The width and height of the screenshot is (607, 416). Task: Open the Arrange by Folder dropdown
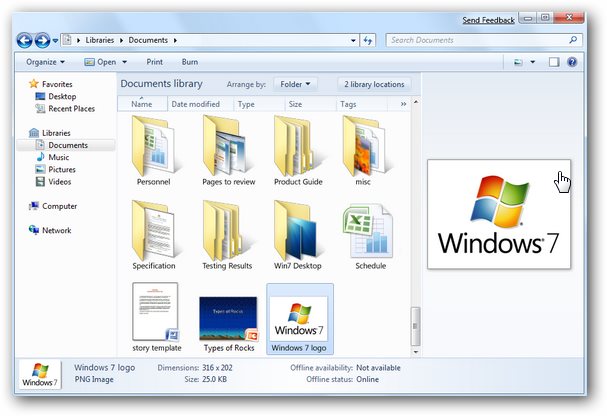pos(296,84)
